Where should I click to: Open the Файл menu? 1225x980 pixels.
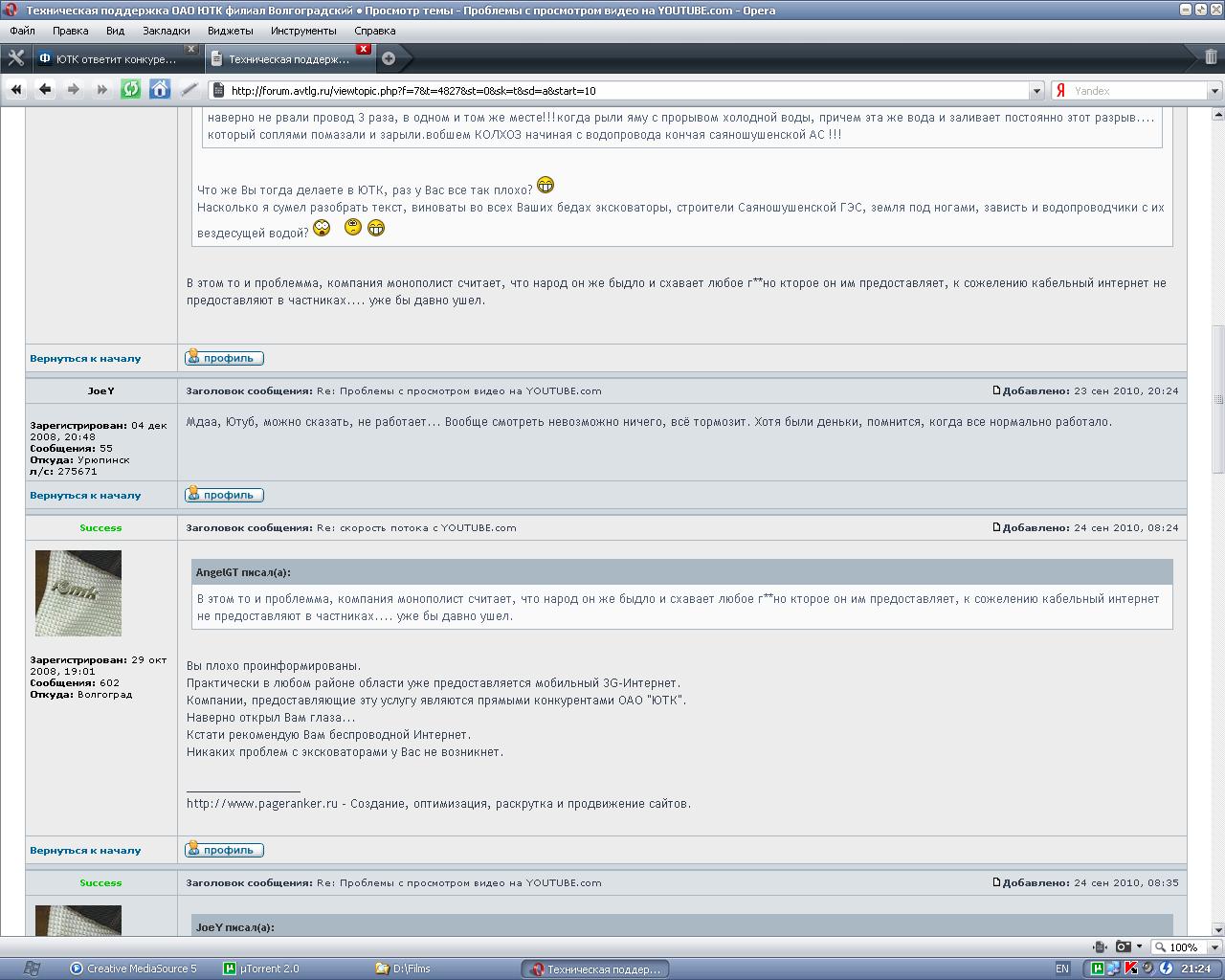[x=22, y=31]
